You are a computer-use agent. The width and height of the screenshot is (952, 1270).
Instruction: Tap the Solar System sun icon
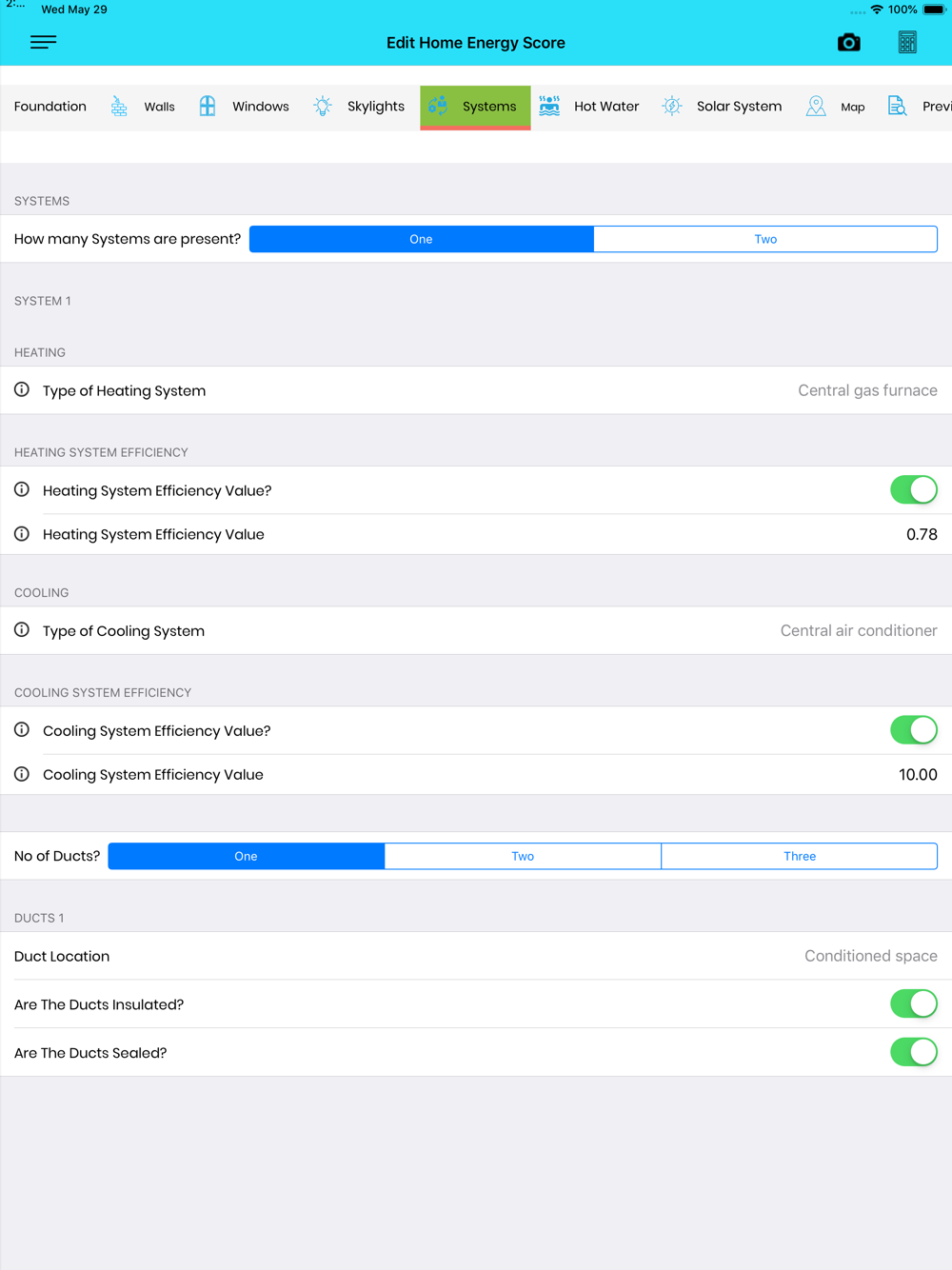pyautogui.click(x=672, y=106)
